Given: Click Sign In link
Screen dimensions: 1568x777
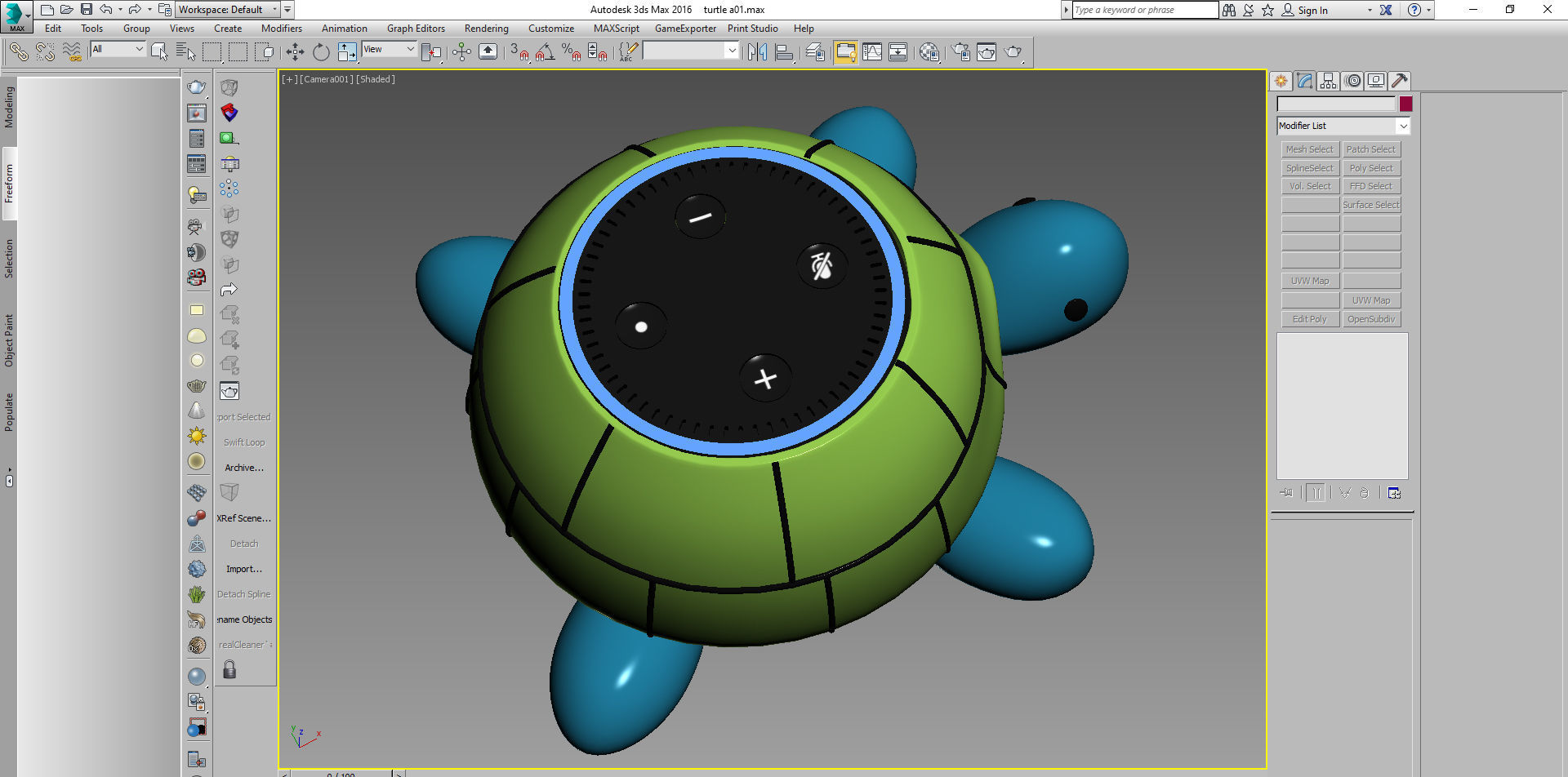Looking at the screenshot, I should [1312, 11].
